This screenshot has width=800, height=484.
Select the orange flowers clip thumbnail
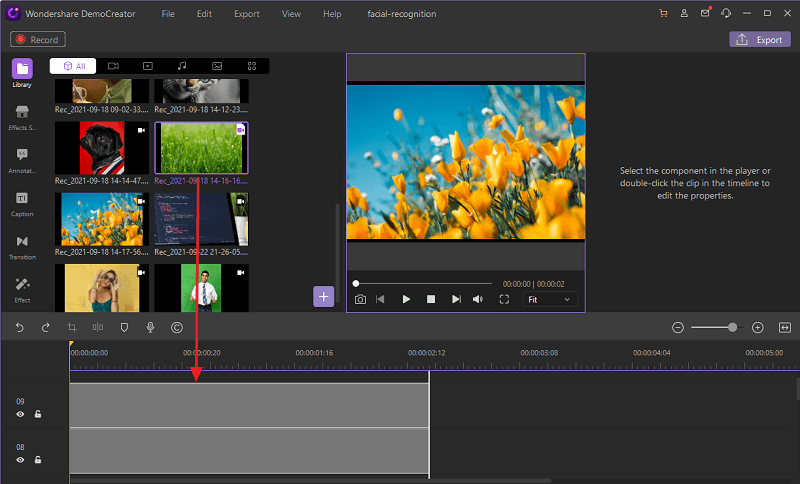click(x=102, y=219)
